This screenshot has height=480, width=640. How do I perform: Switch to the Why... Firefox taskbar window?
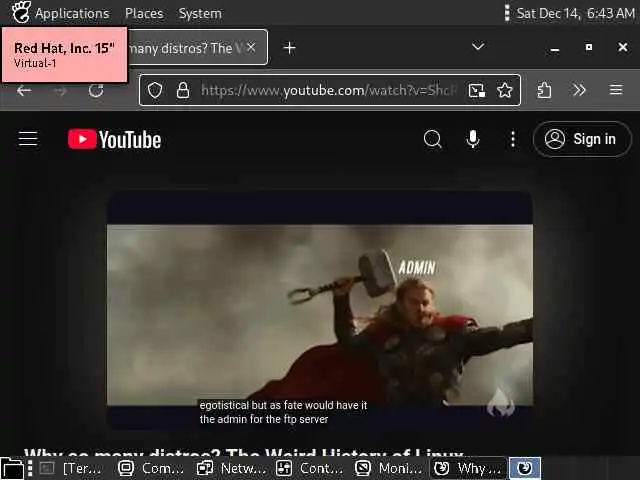pyautogui.click(x=468, y=469)
